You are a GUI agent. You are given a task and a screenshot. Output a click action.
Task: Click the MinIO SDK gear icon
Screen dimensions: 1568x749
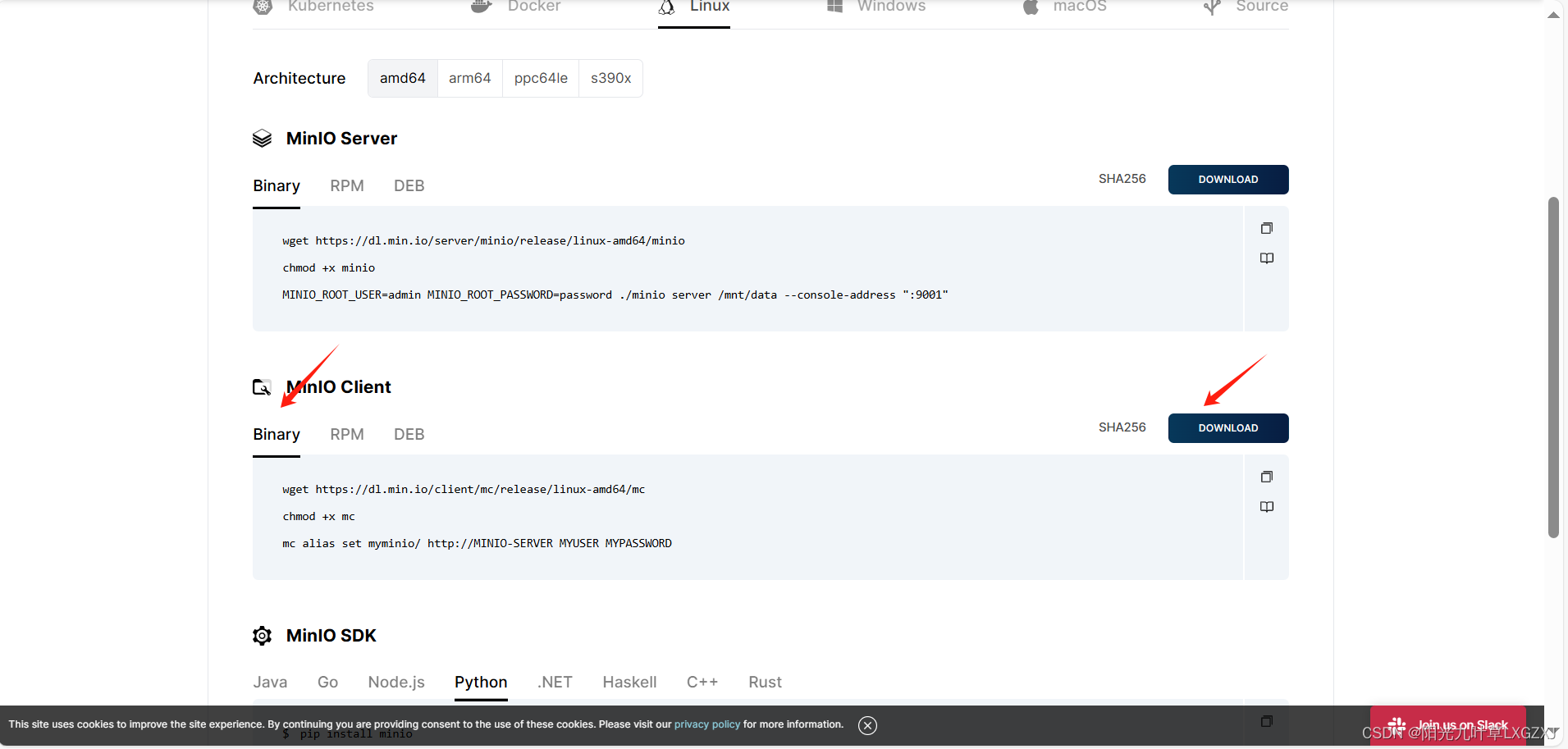pyautogui.click(x=262, y=636)
